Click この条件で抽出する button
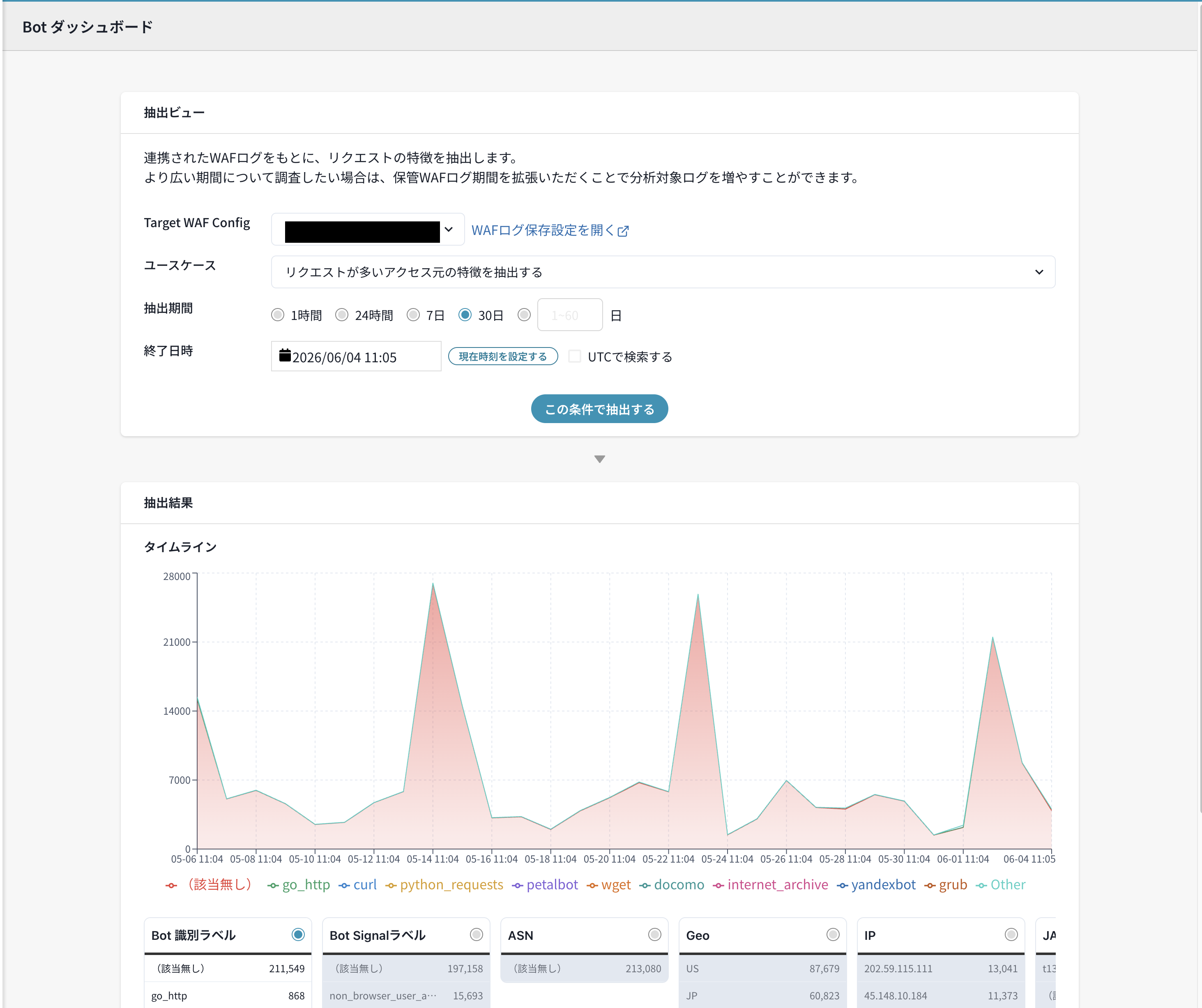 click(599, 409)
